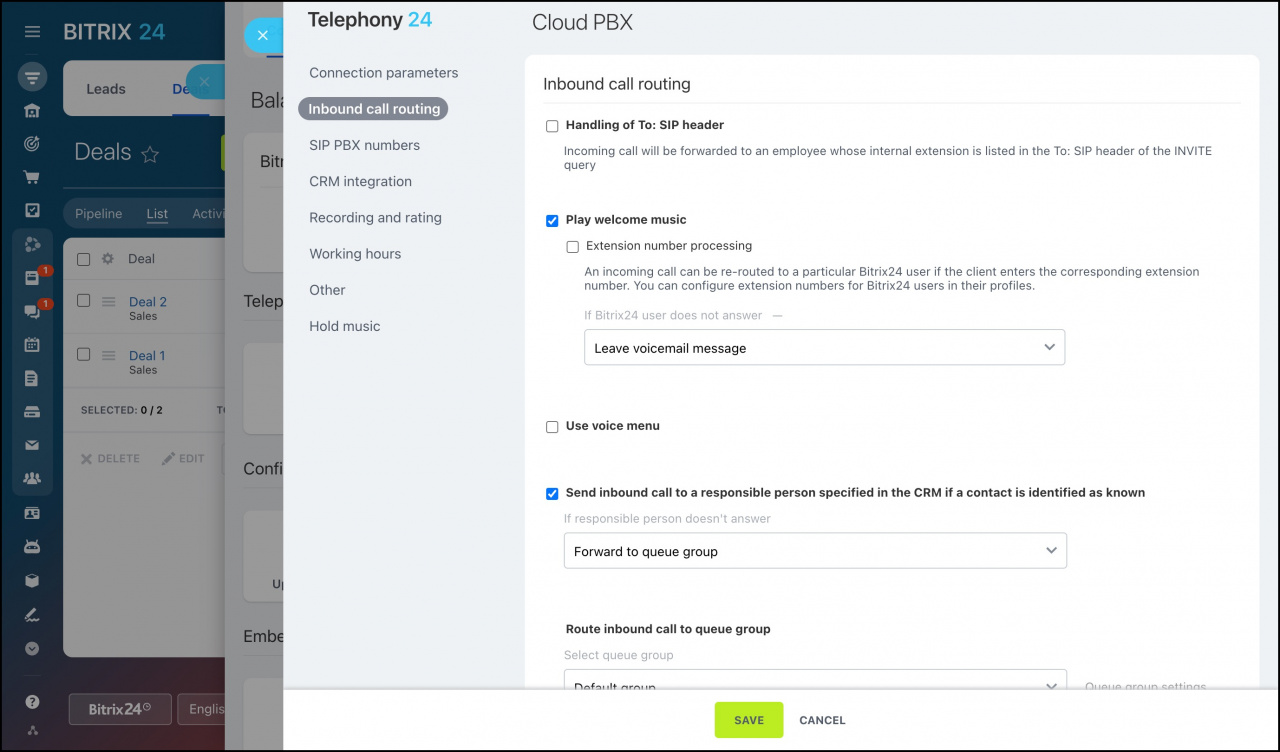Screen dimensions: 1280x752
Task: Tick the select-all checkbox in Deal header
Action: (x=84, y=259)
